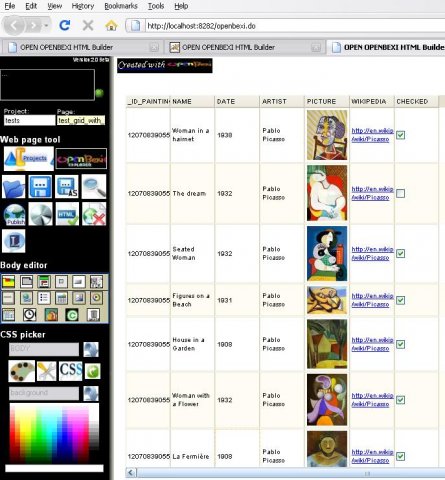The width and height of the screenshot is (445, 480).
Task: Open the Bookmarks menu
Action: pos(121,6)
